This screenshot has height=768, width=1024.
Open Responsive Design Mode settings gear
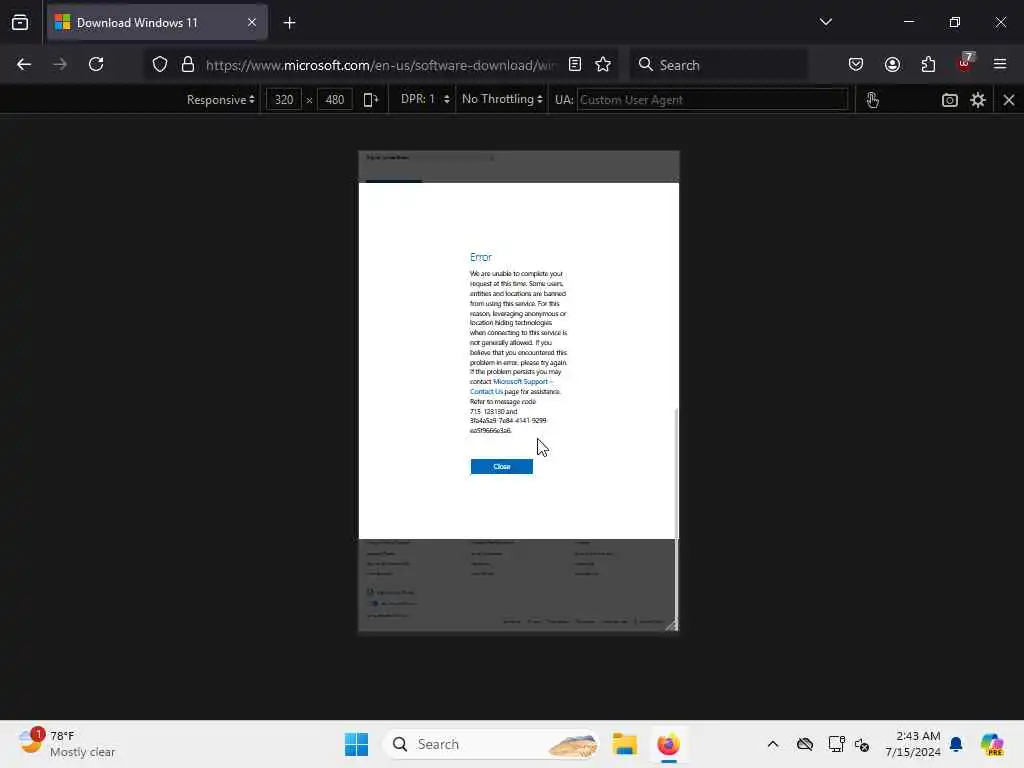coord(978,100)
